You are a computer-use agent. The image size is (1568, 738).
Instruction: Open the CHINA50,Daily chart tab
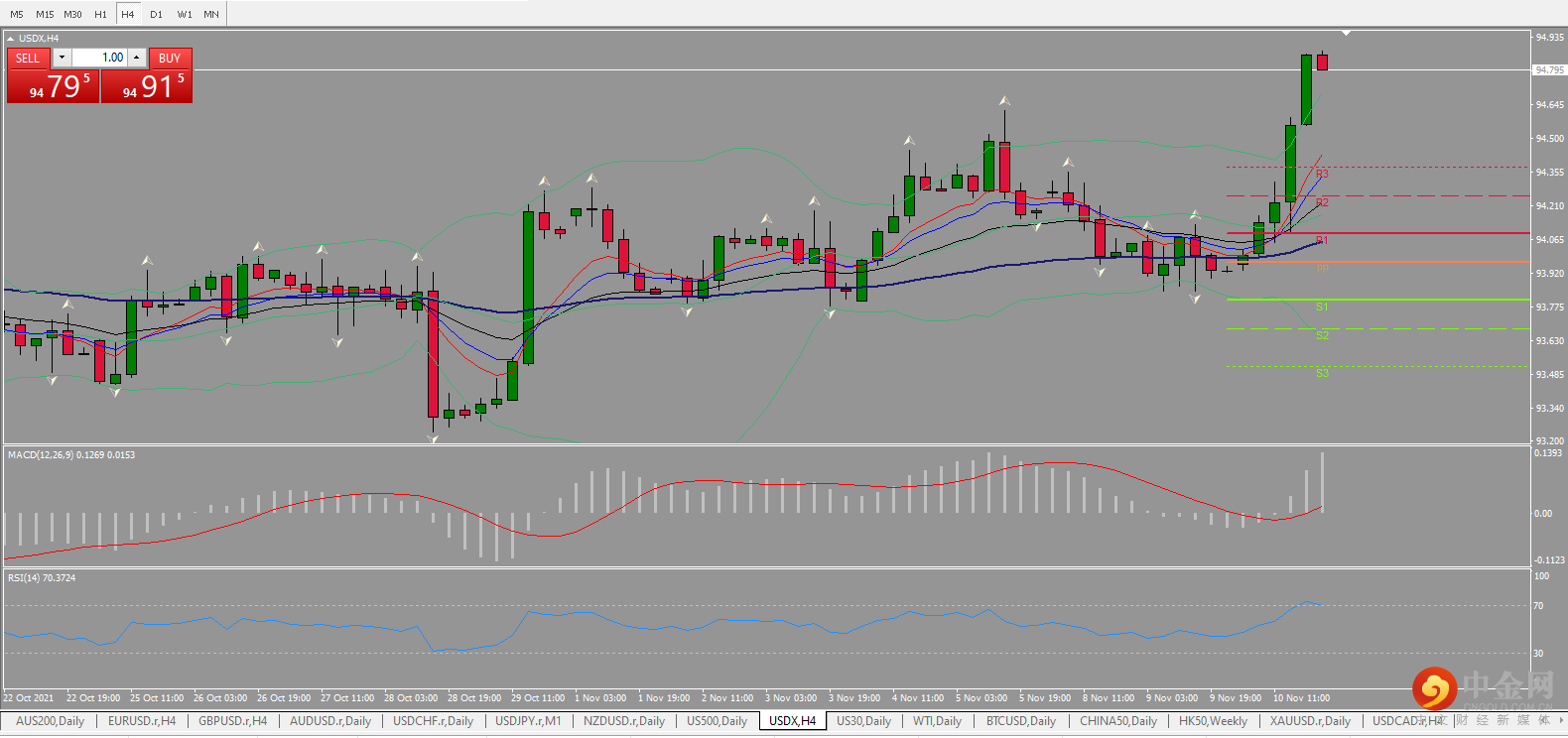[1118, 721]
